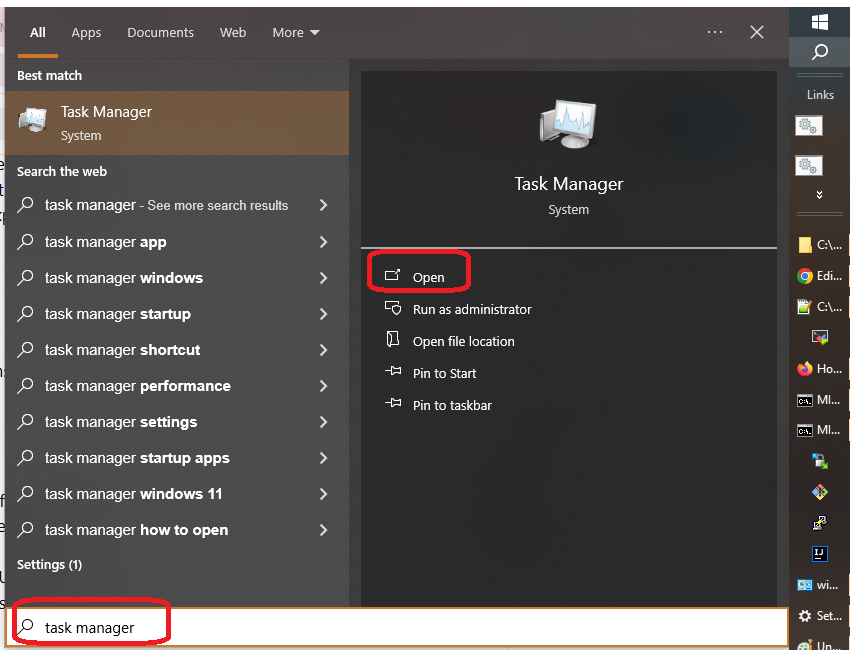Expand the Links toolbar overflow chevron
850x650 pixels.
(819, 195)
